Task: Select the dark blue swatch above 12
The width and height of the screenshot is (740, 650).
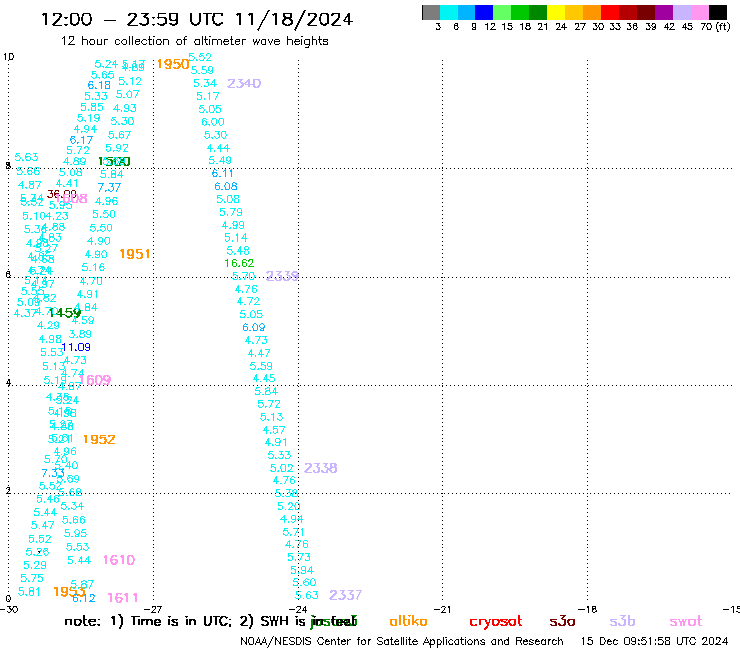Action: pyautogui.click(x=484, y=12)
